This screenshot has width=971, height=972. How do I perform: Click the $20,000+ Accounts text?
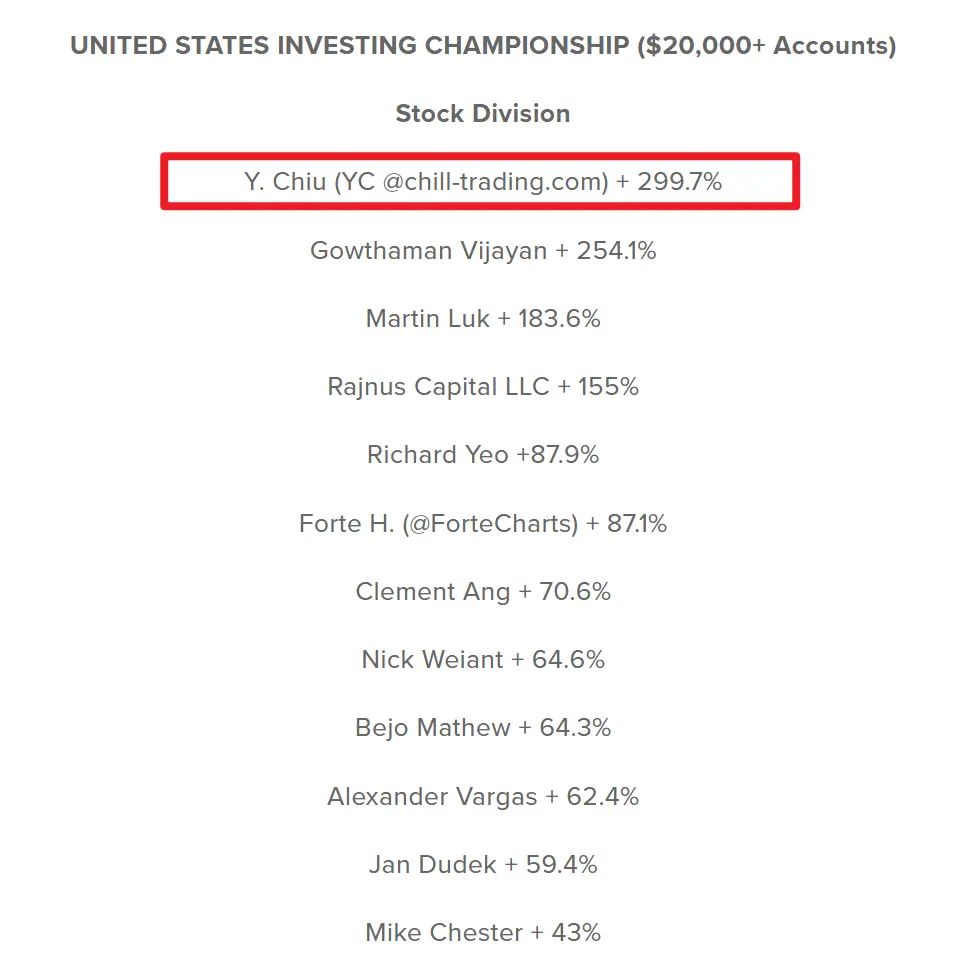[767, 46]
